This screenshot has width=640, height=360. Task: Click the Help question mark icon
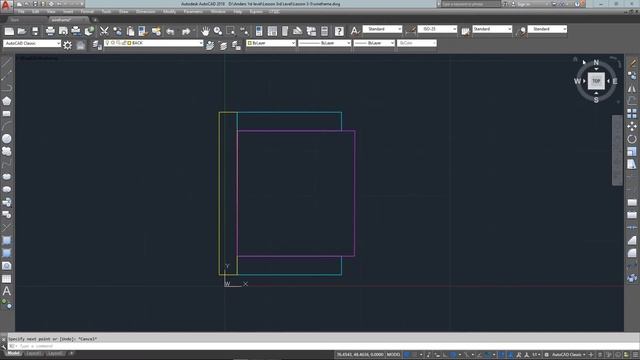(x=339, y=31)
